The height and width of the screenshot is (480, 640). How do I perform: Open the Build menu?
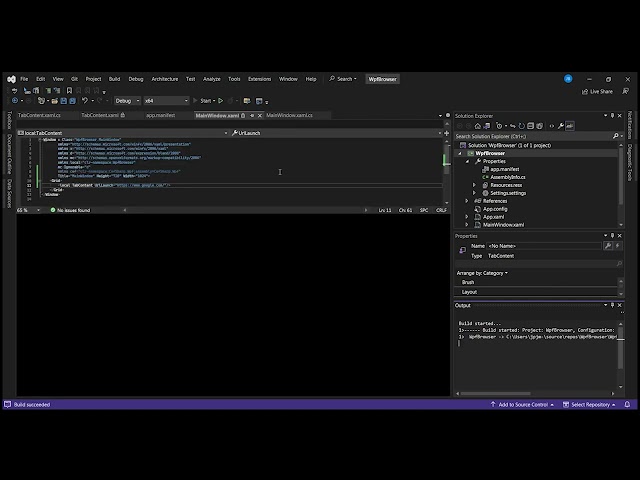(114, 79)
